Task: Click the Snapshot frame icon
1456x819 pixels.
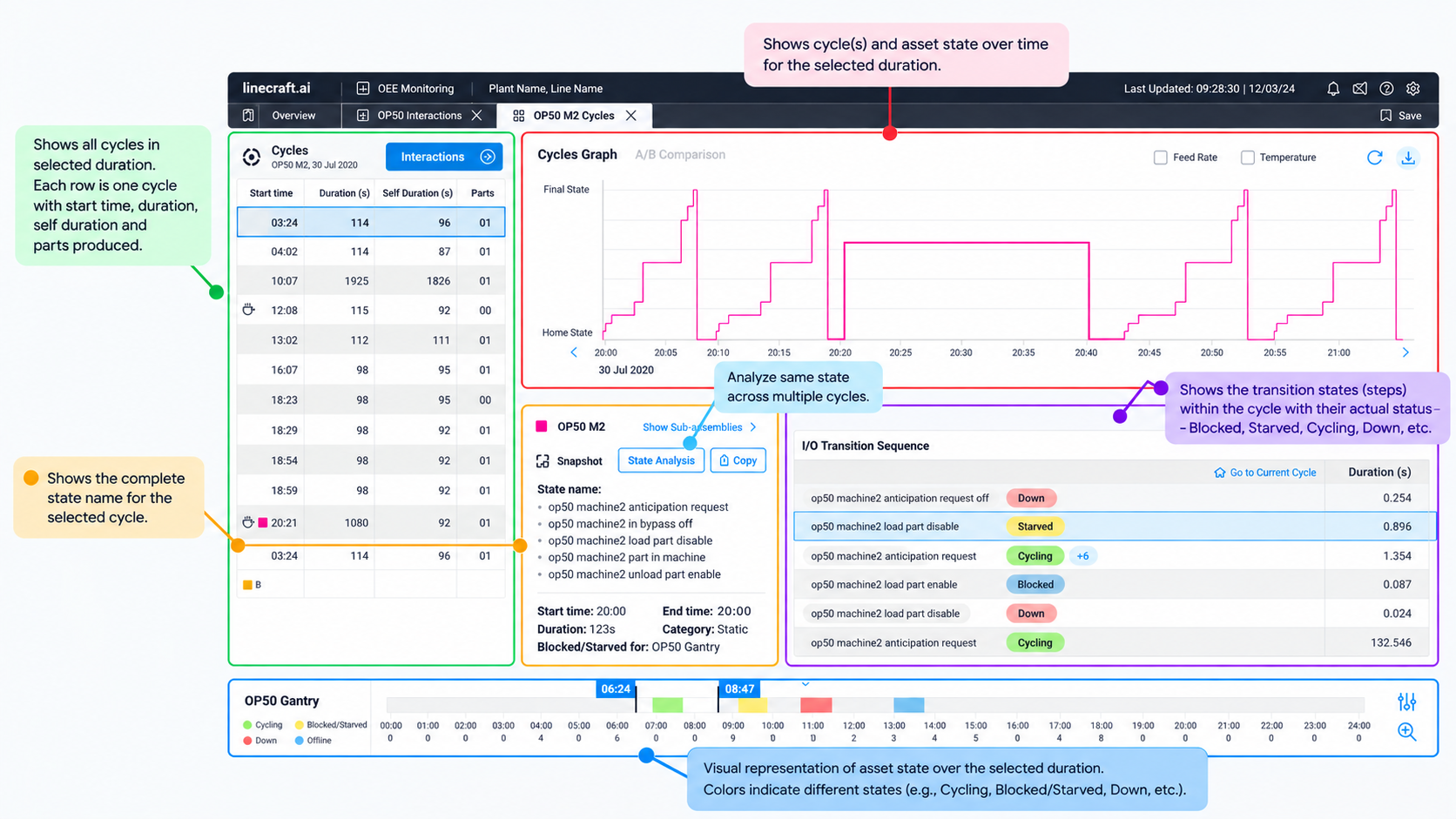Action: point(543,460)
